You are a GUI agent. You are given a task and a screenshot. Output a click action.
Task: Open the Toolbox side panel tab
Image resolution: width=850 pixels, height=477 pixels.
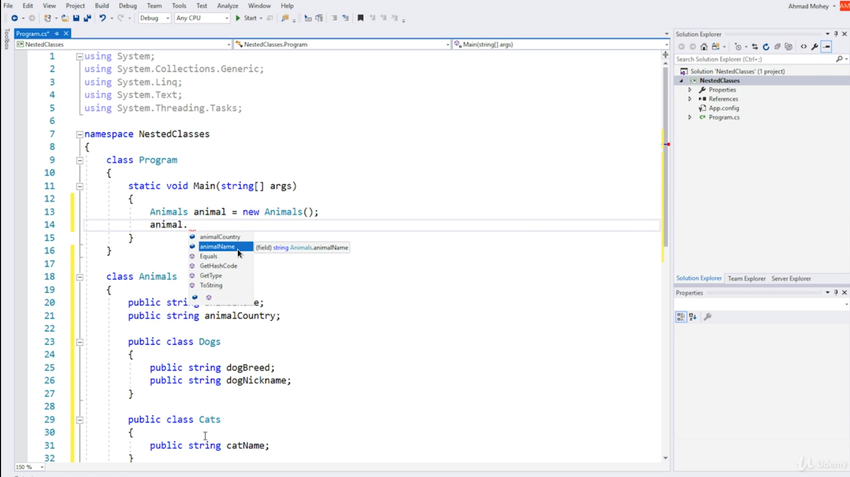[7, 39]
